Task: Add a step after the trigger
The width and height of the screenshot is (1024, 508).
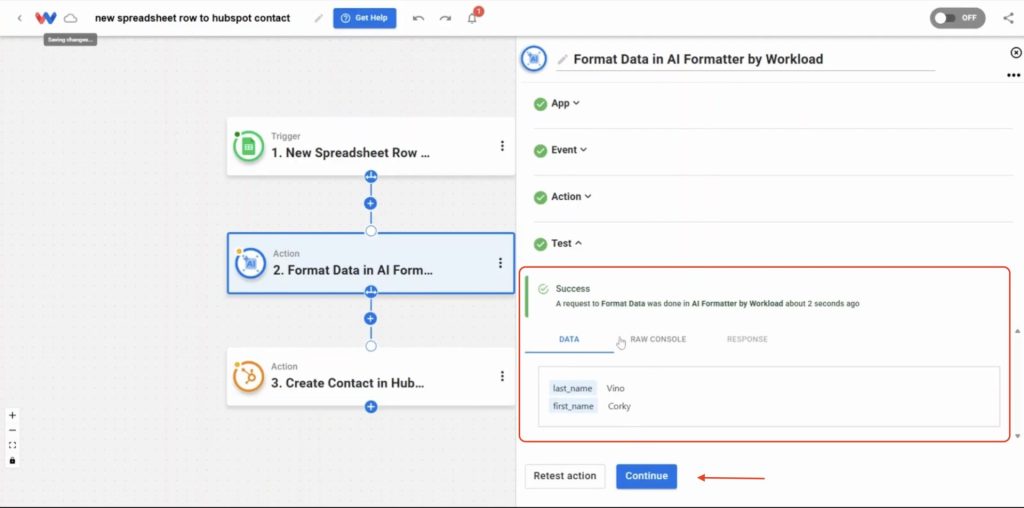Action: pos(370,203)
